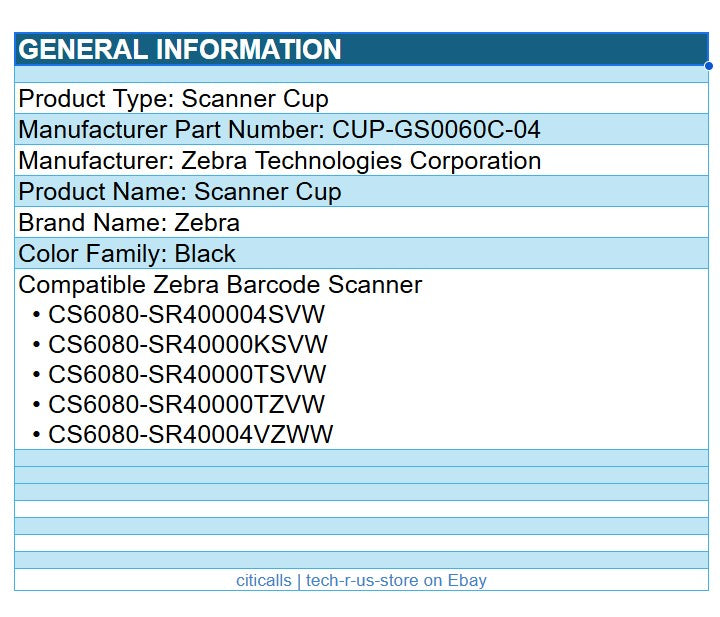Click the Manufacturer Part Number label
This screenshot has height=617, width=720.
[x=172, y=129]
